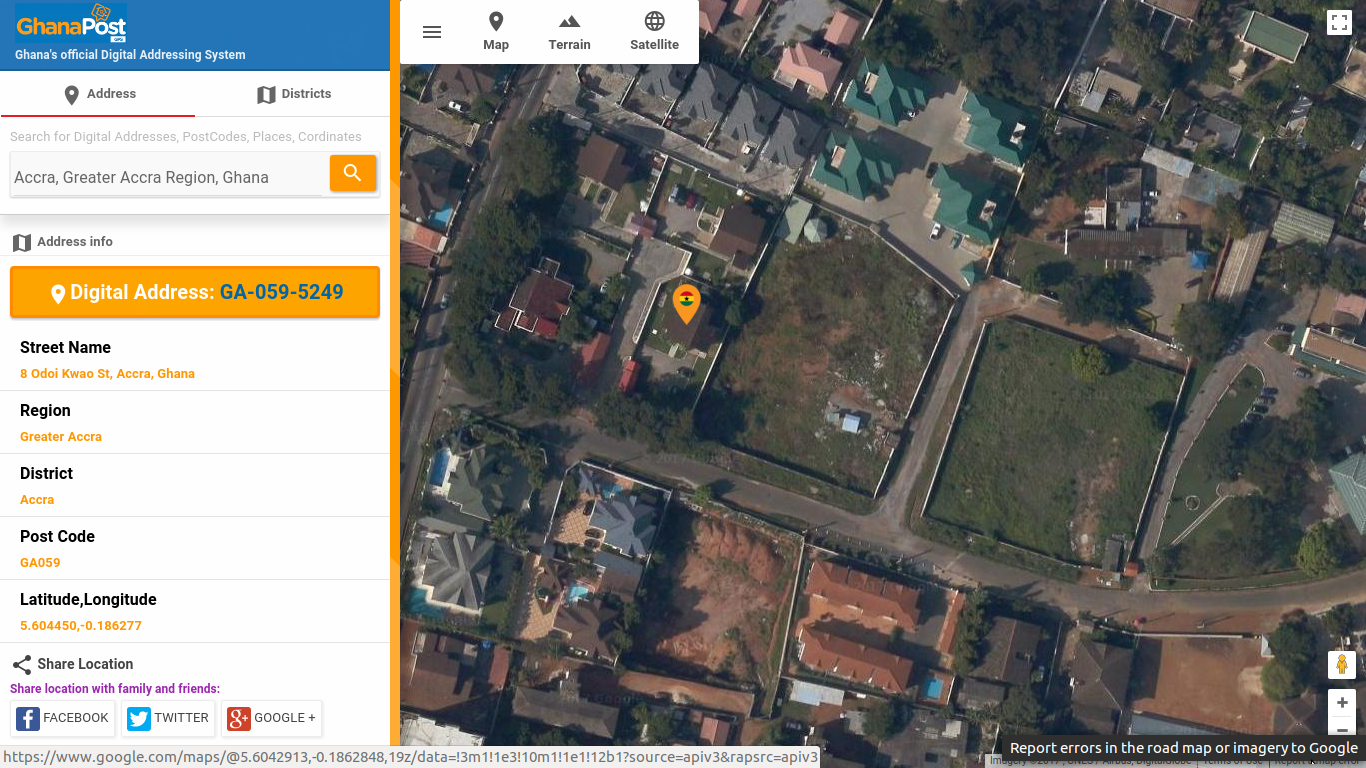Zoom in on the map
This screenshot has width=1366, height=768.
pyautogui.click(x=1341, y=702)
